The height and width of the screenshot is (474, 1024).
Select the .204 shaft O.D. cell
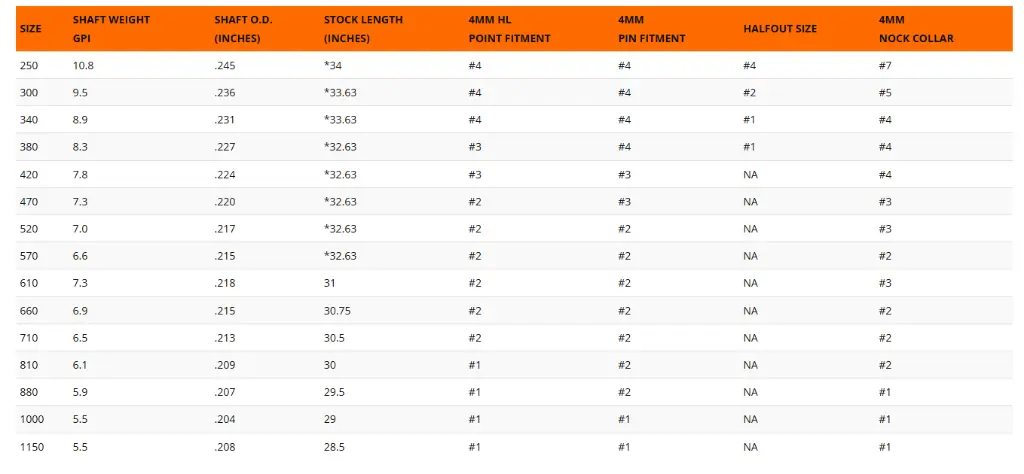pos(225,419)
